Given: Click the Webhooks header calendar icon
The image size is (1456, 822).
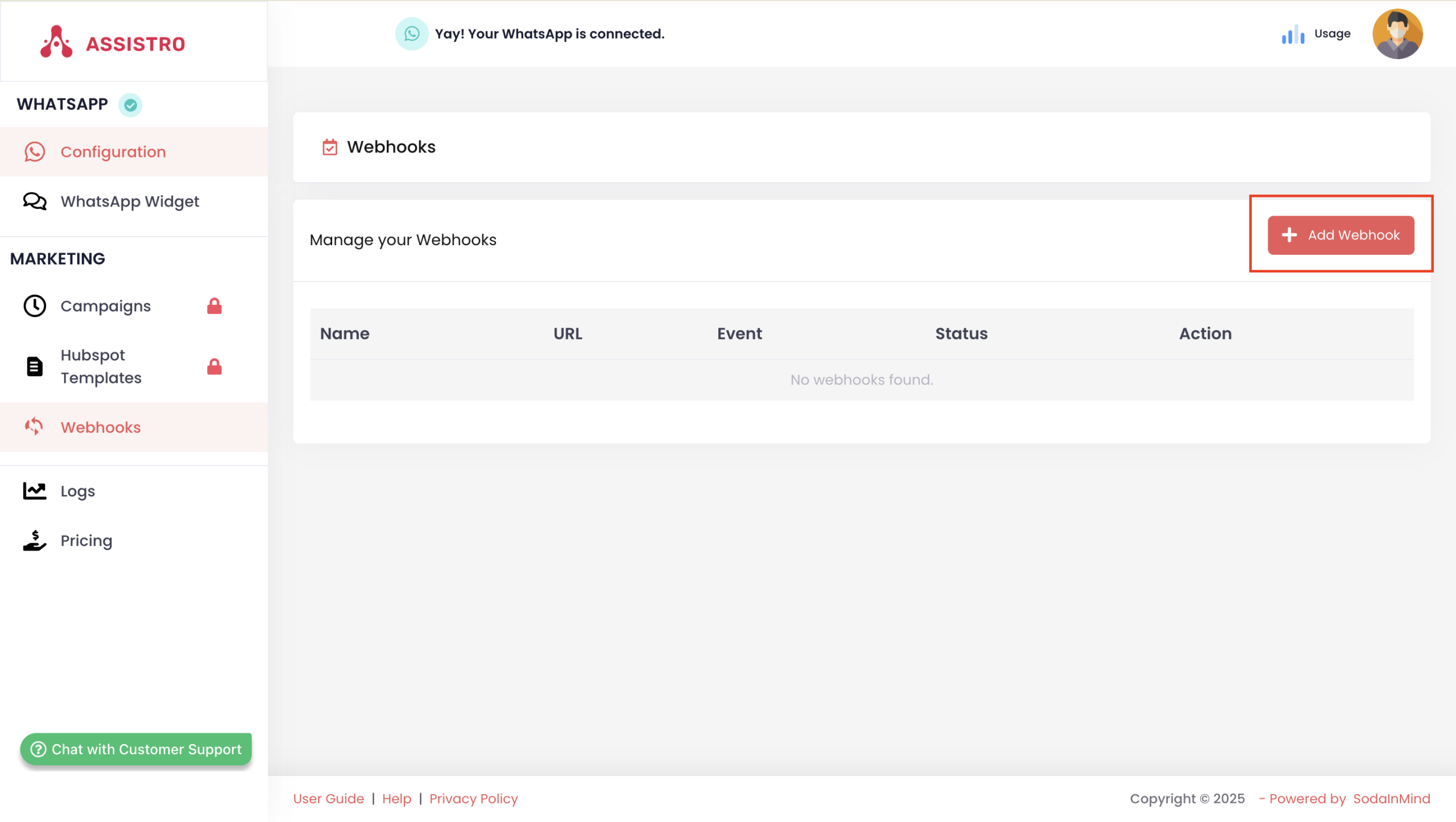Looking at the screenshot, I should point(330,147).
